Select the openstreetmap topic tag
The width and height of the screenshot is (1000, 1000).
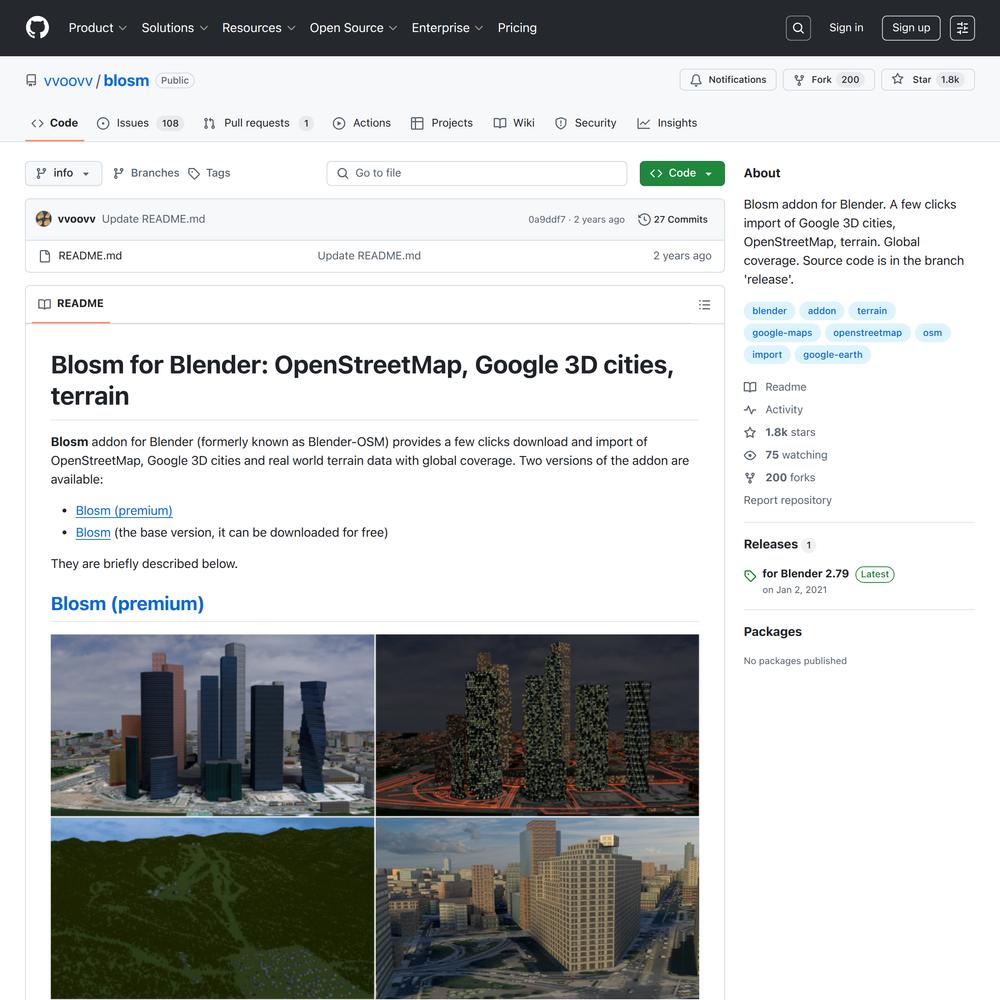point(867,333)
